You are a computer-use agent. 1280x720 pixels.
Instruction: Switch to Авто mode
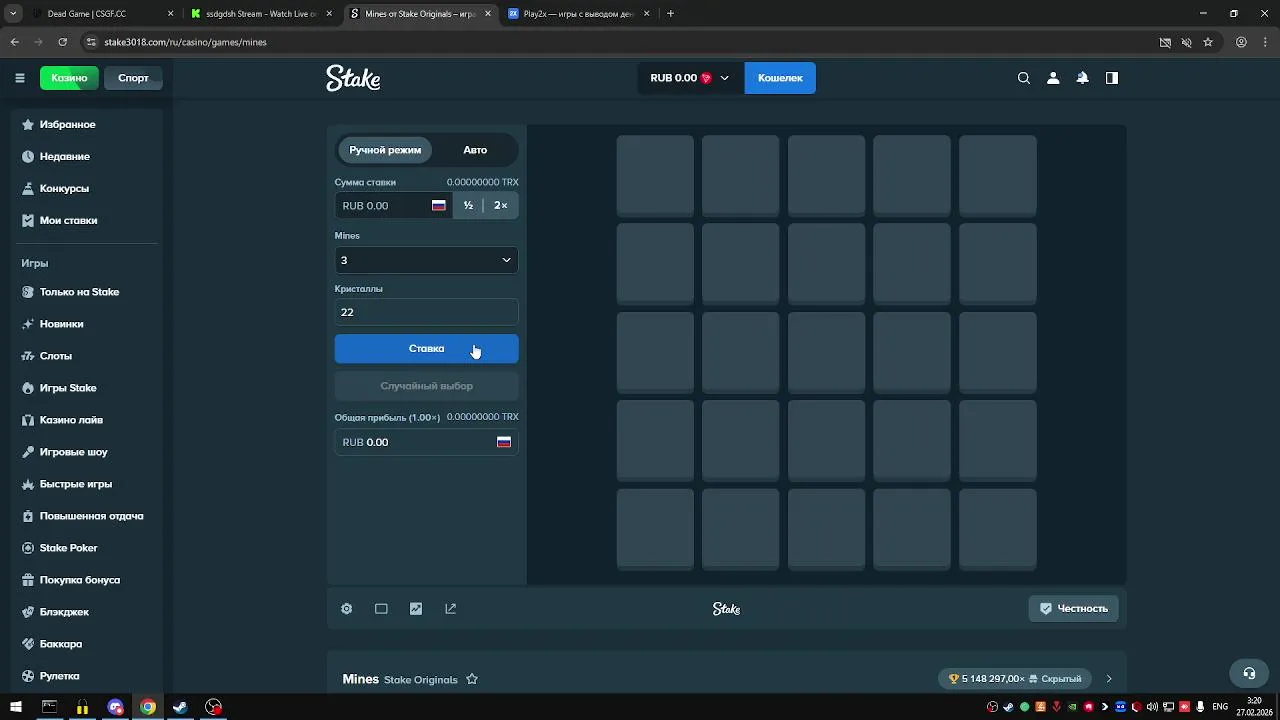click(475, 150)
